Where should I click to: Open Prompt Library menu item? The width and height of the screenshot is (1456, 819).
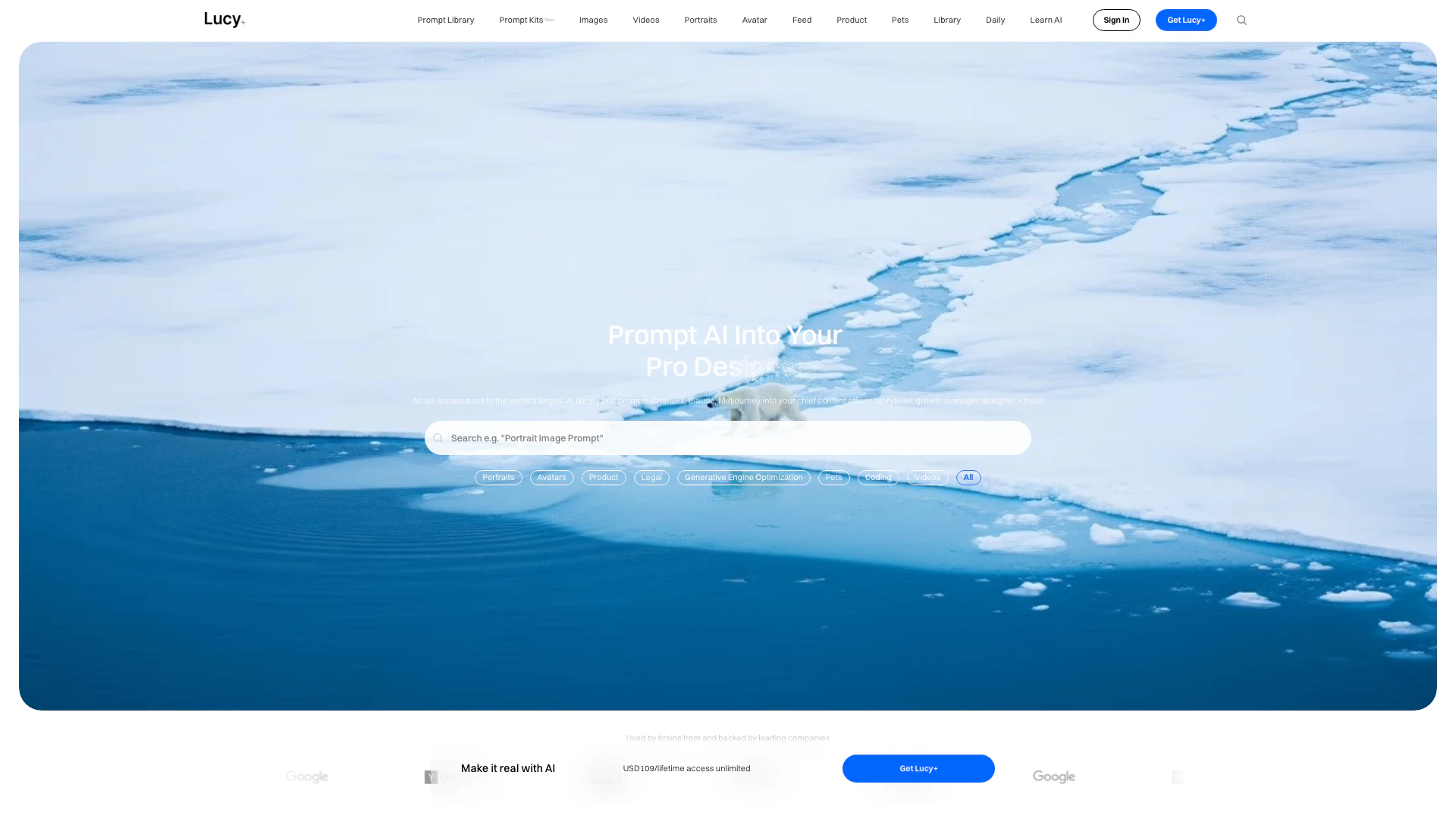tap(446, 20)
